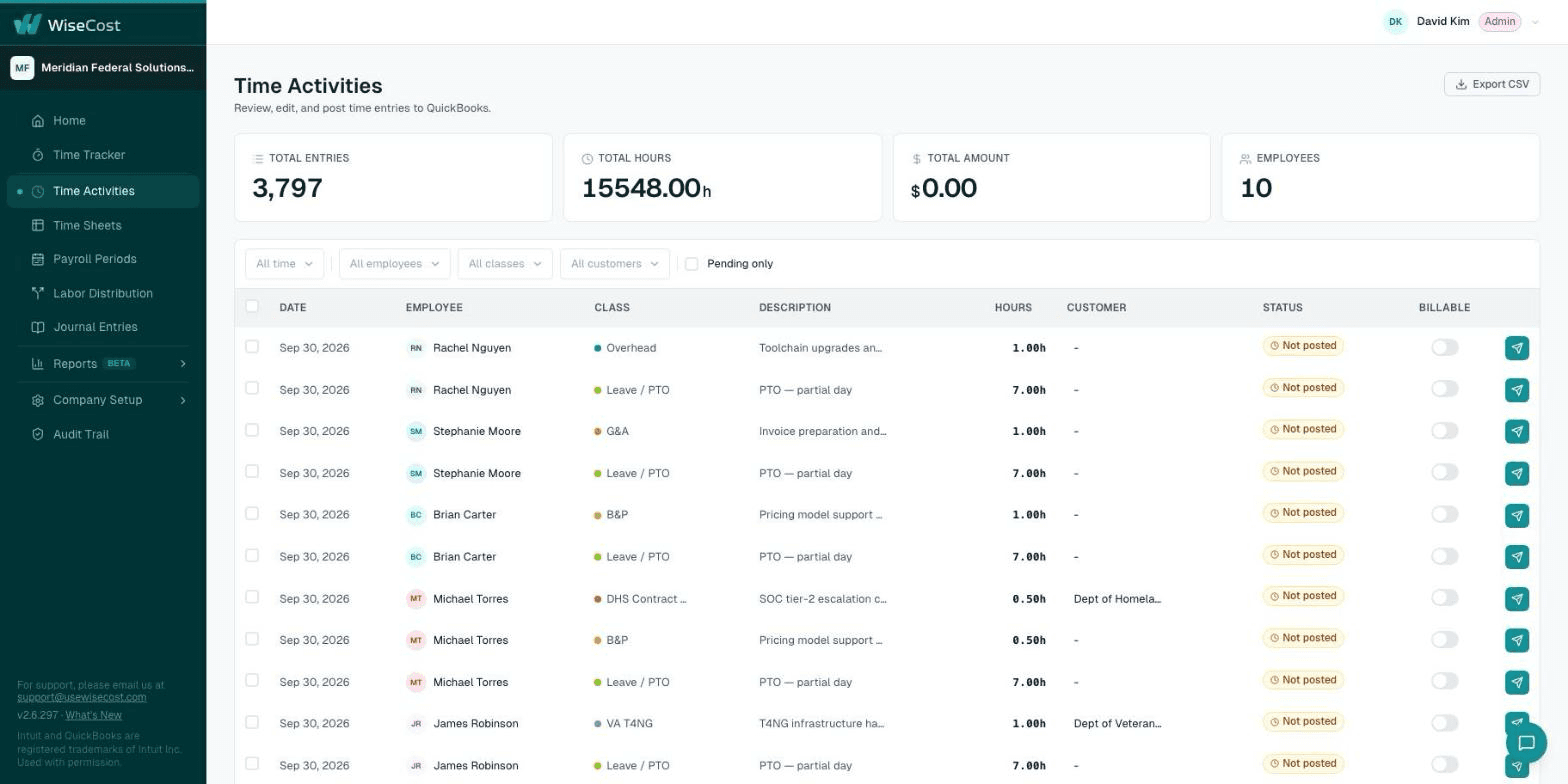The height and width of the screenshot is (784, 1568).
Task: Click the Audit Trail shield icon
Action: pos(38,435)
